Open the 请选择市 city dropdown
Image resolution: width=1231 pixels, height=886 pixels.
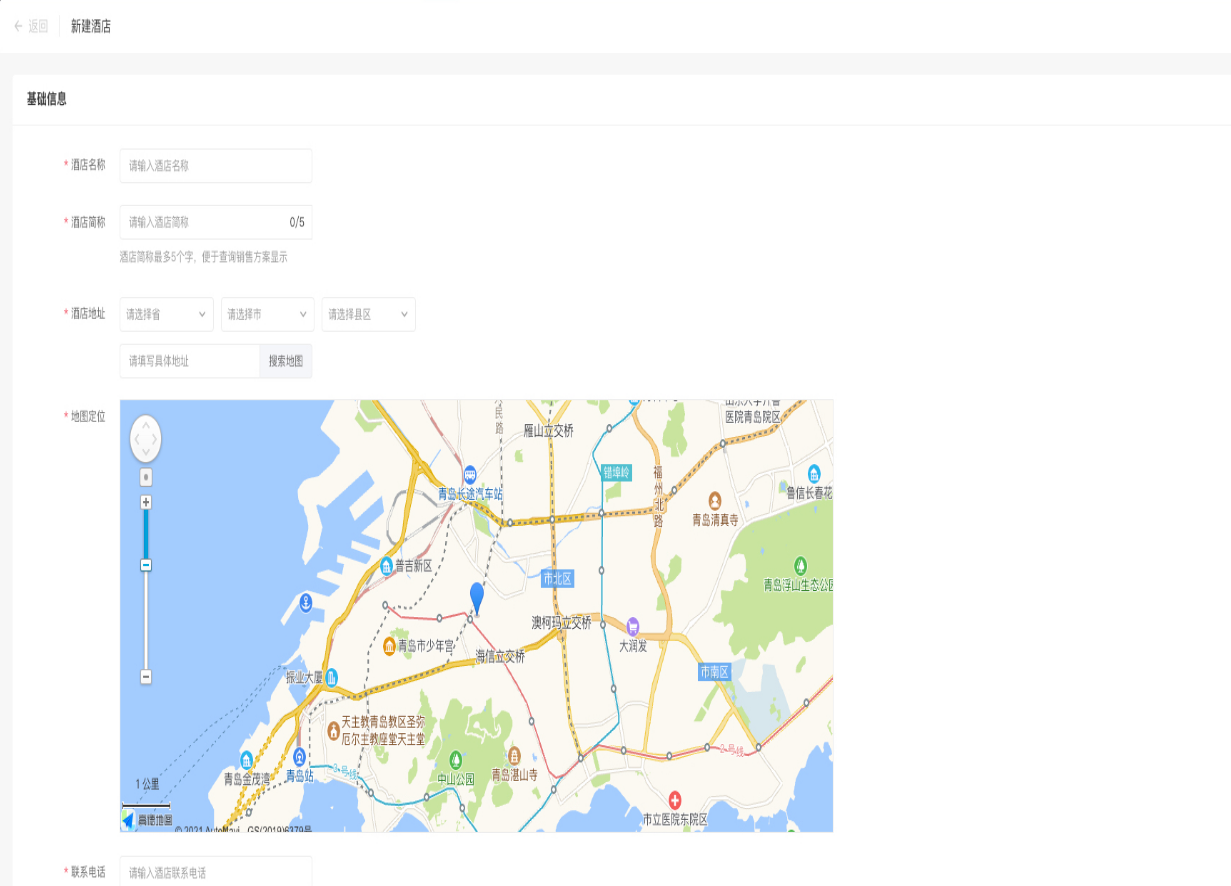click(267, 314)
